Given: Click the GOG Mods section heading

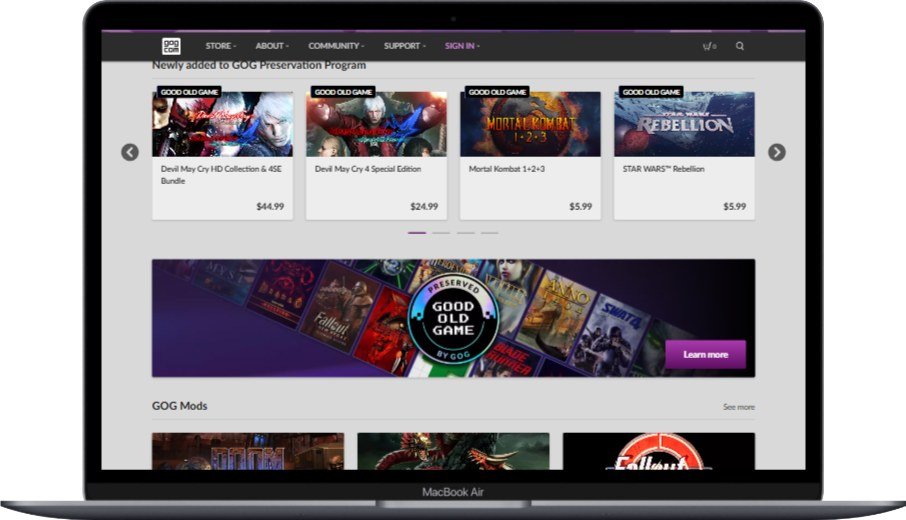Looking at the screenshot, I should (x=179, y=406).
